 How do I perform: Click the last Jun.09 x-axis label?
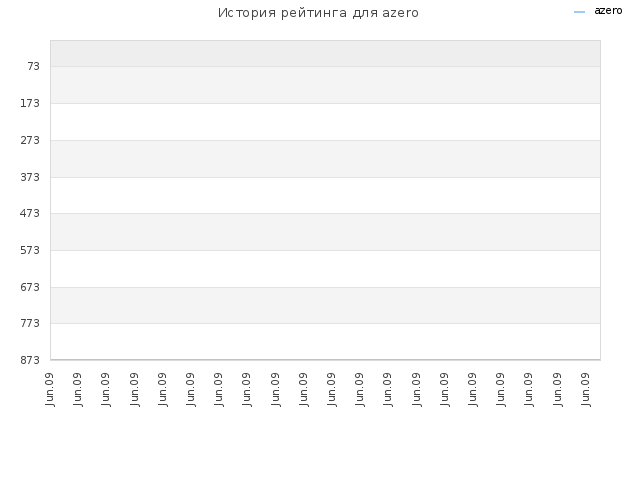(586, 389)
